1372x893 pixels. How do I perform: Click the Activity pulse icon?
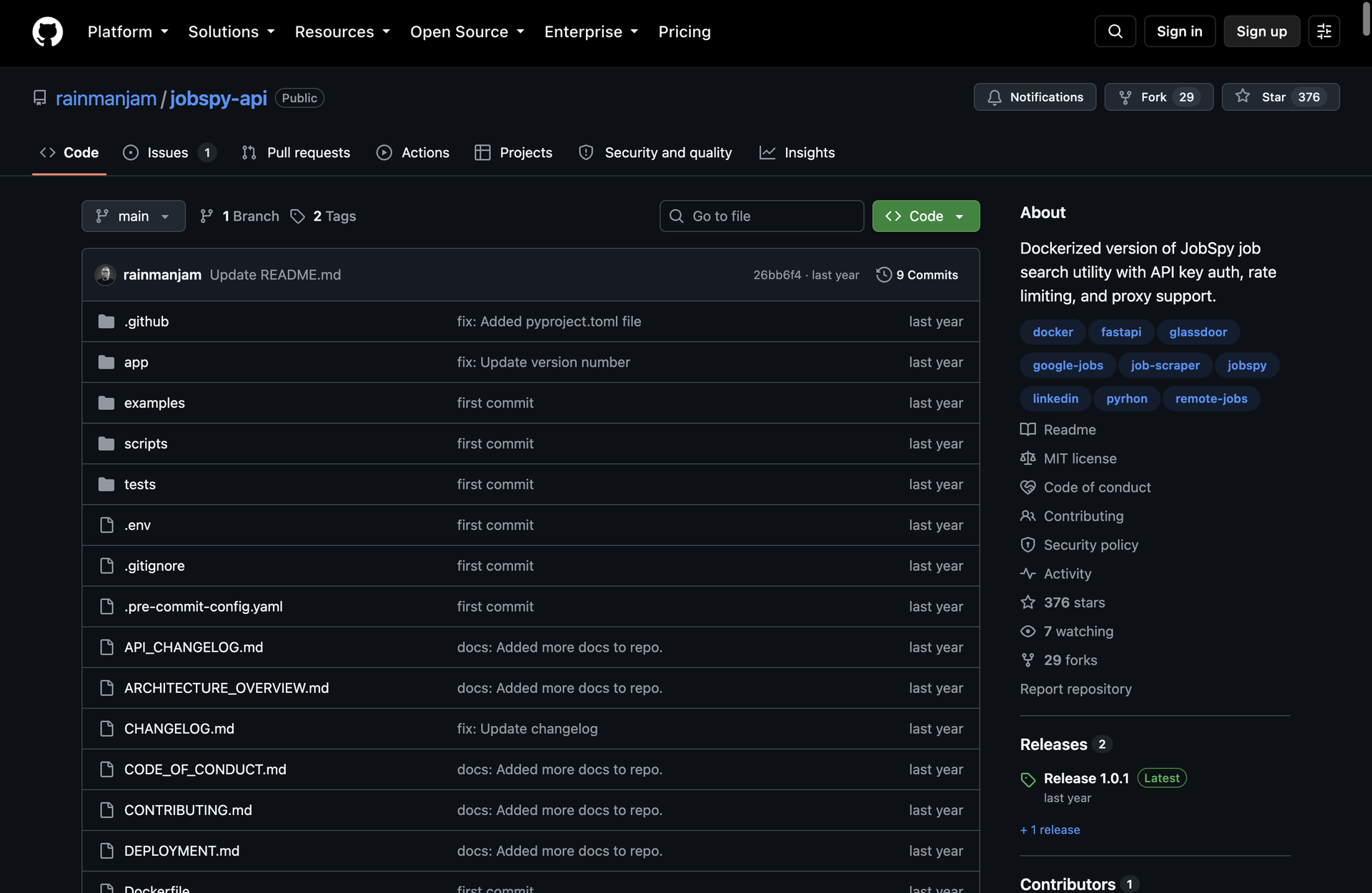(x=1028, y=574)
